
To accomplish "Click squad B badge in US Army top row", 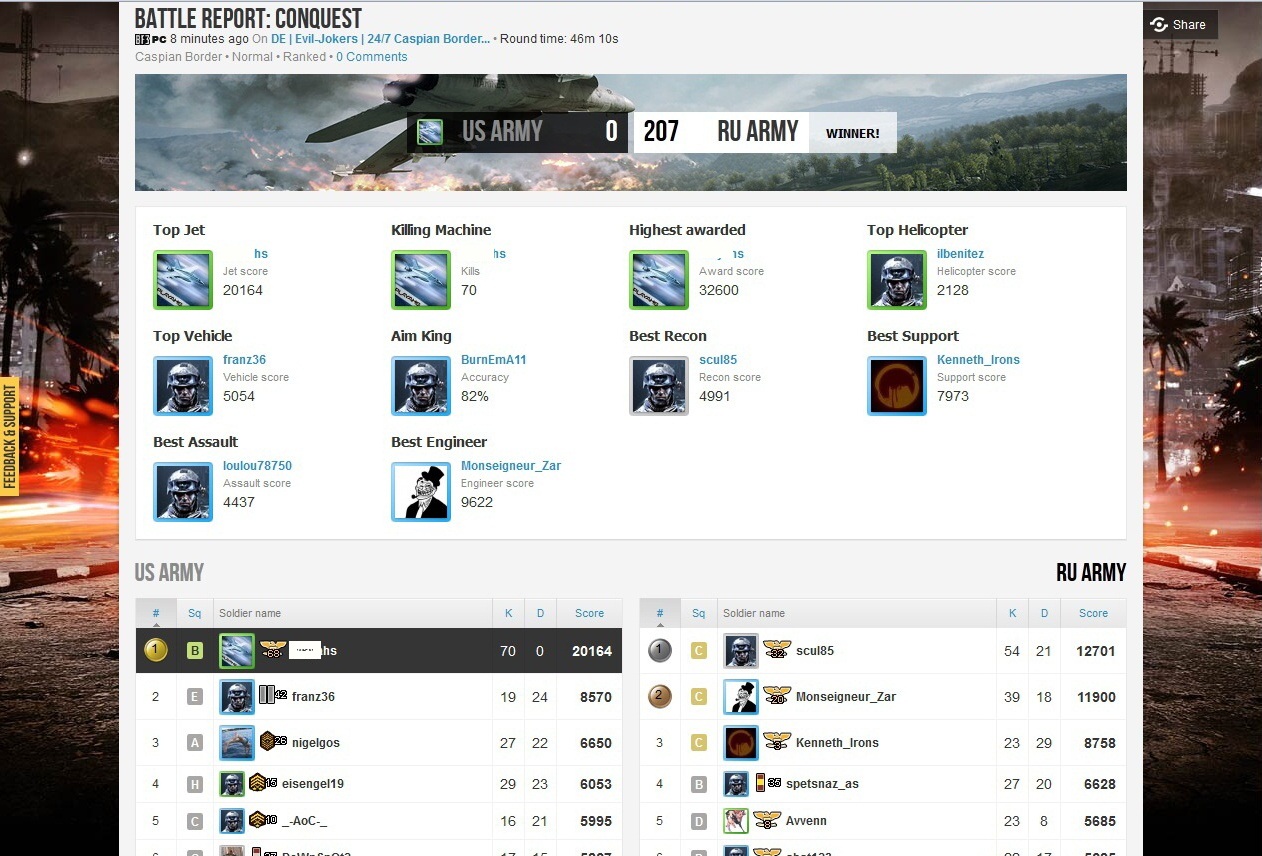I will tap(195, 651).
